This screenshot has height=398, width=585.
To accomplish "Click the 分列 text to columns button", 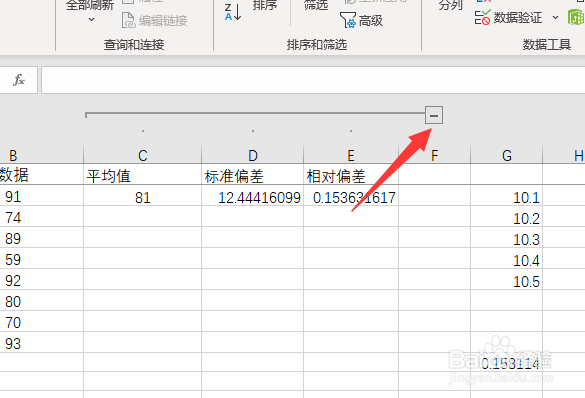I will pyautogui.click(x=450, y=5).
